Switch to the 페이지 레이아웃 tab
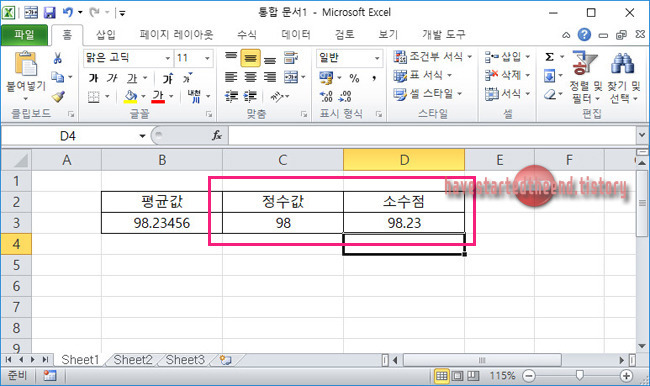This screenshot has width=650, height=386. coord(176,35)
